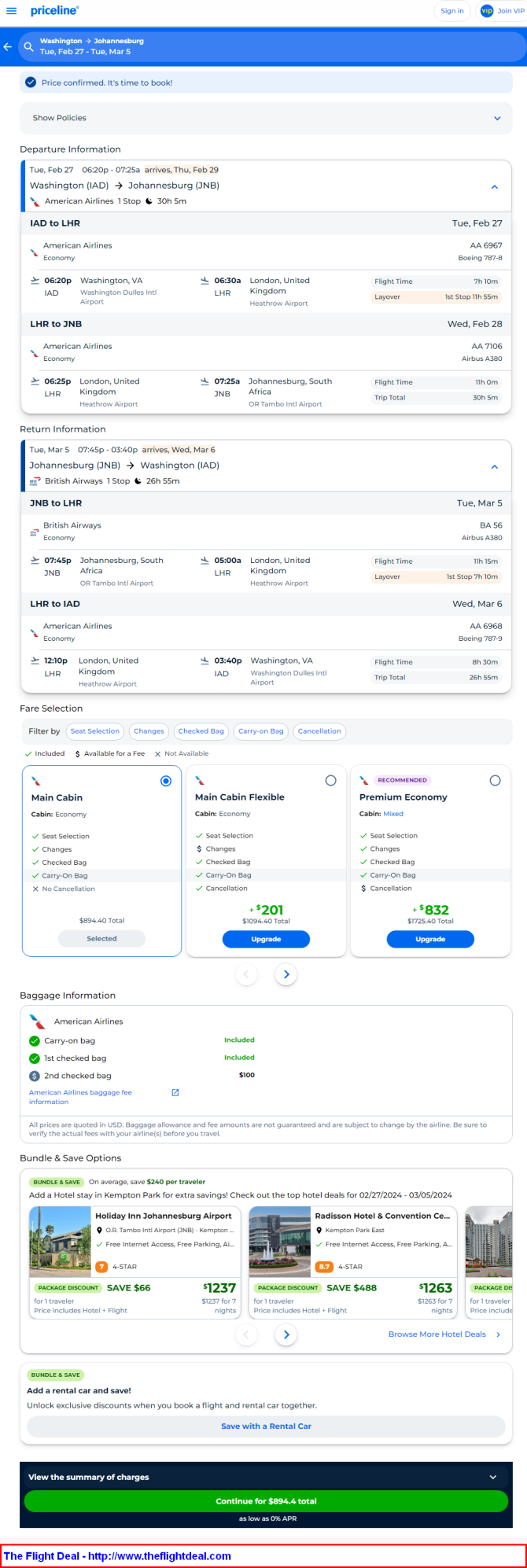Select the Main Cabin Flexible radio button
This screenshot has height=1568, width=527.
point(330,781)
